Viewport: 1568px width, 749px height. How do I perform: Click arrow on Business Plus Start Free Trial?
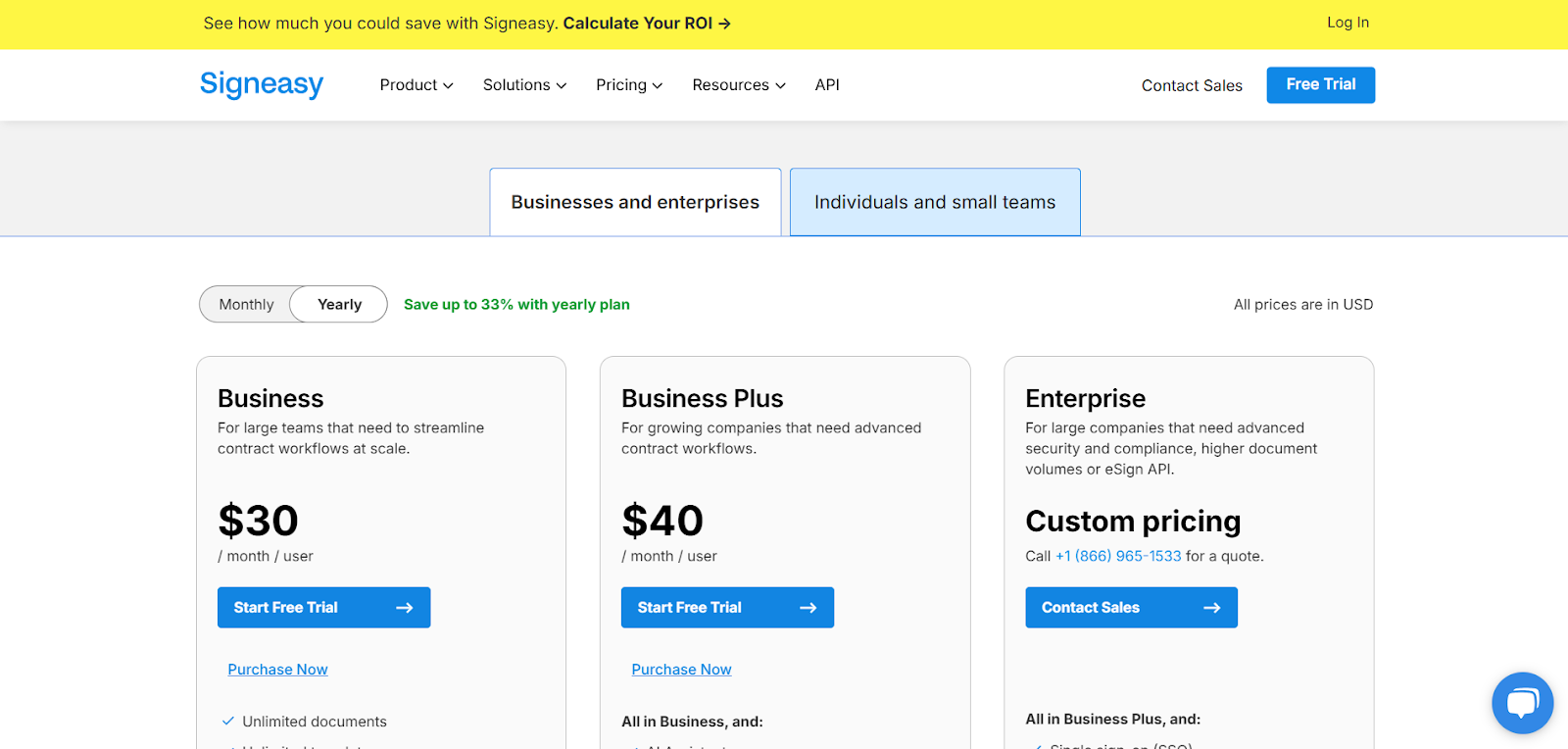pyautogui.click(x=808, y=608)
